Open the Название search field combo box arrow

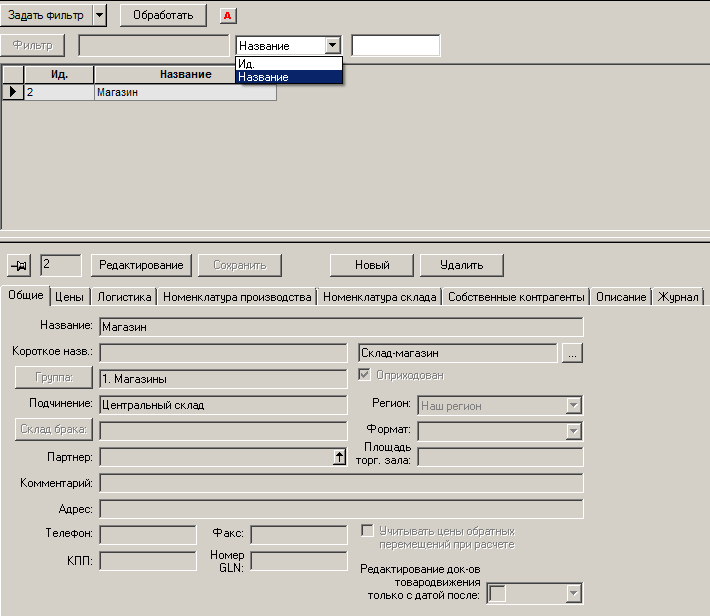[332, 45]
